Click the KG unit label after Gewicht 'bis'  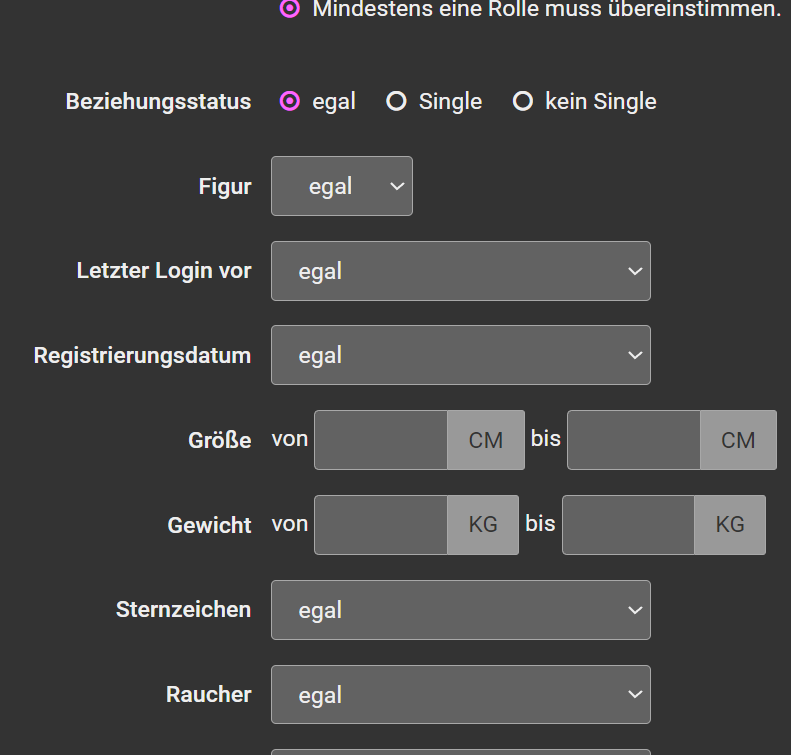coord(730,525)
